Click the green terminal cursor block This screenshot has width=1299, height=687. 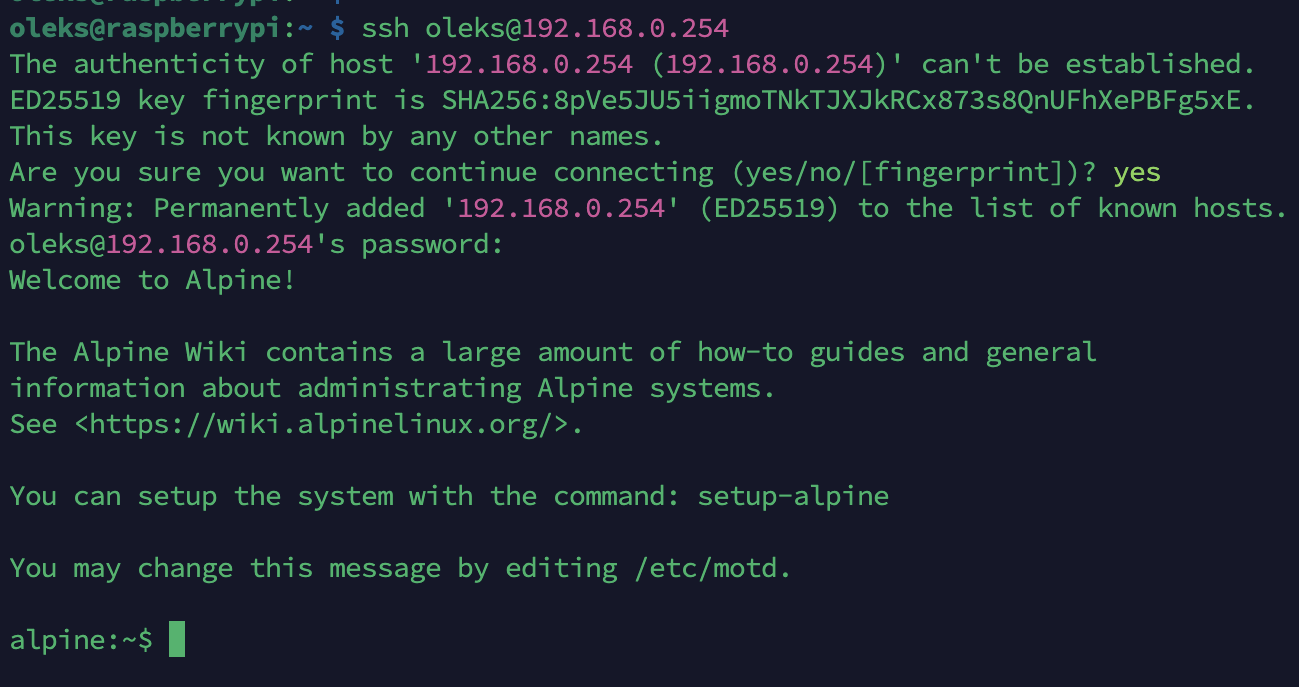point(177,639)
